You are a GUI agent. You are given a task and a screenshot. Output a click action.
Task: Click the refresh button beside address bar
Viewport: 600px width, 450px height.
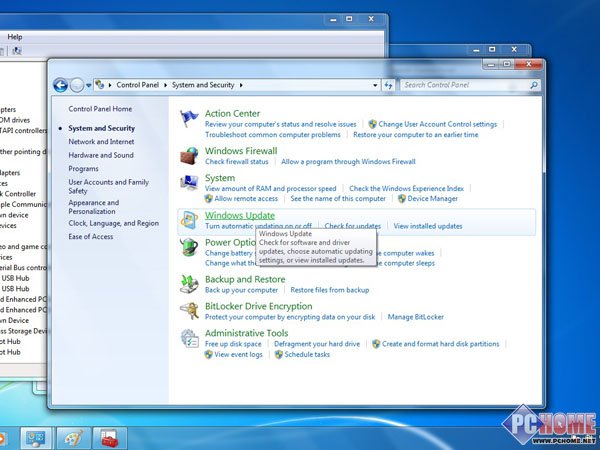388,85
